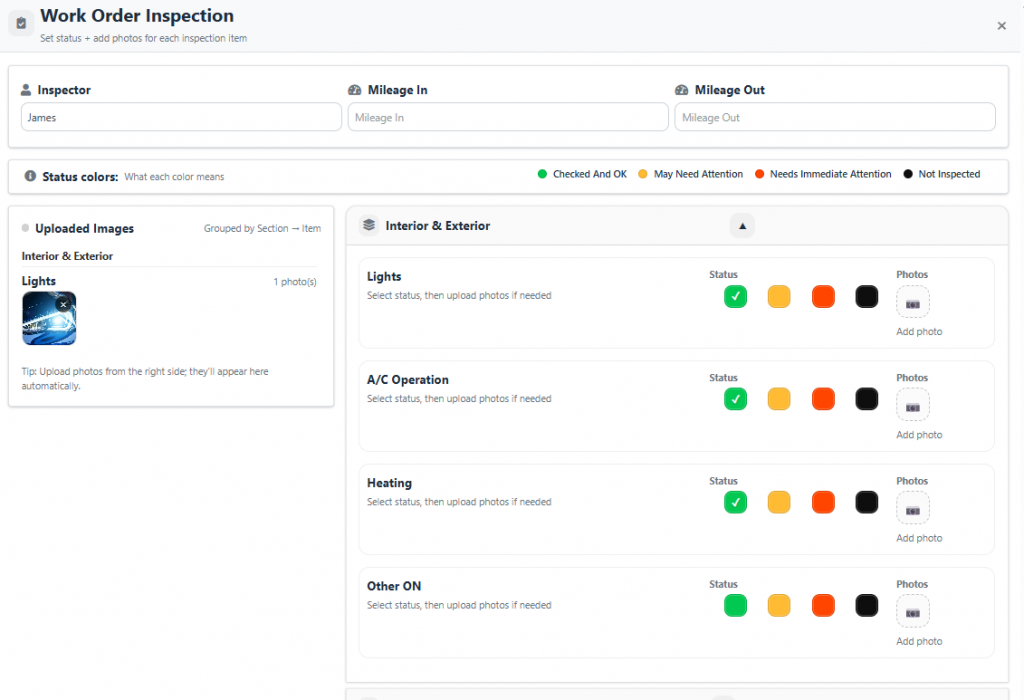The height and width of the screenshot is (700, 1024).
Task: Click the info icon next to Status colors
Action: pyautogui.click(x=30, y=176)
